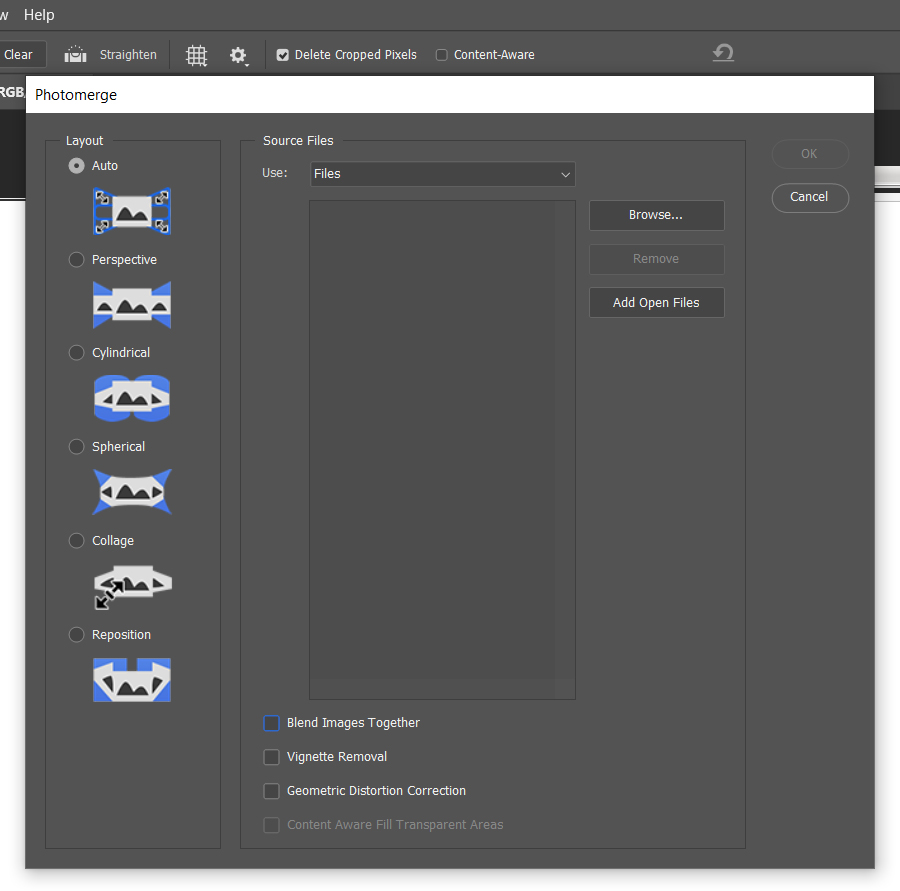Click inside the empty source files list
The height and width of the screenshot is (891, 900).
click(x=442, y=449)
